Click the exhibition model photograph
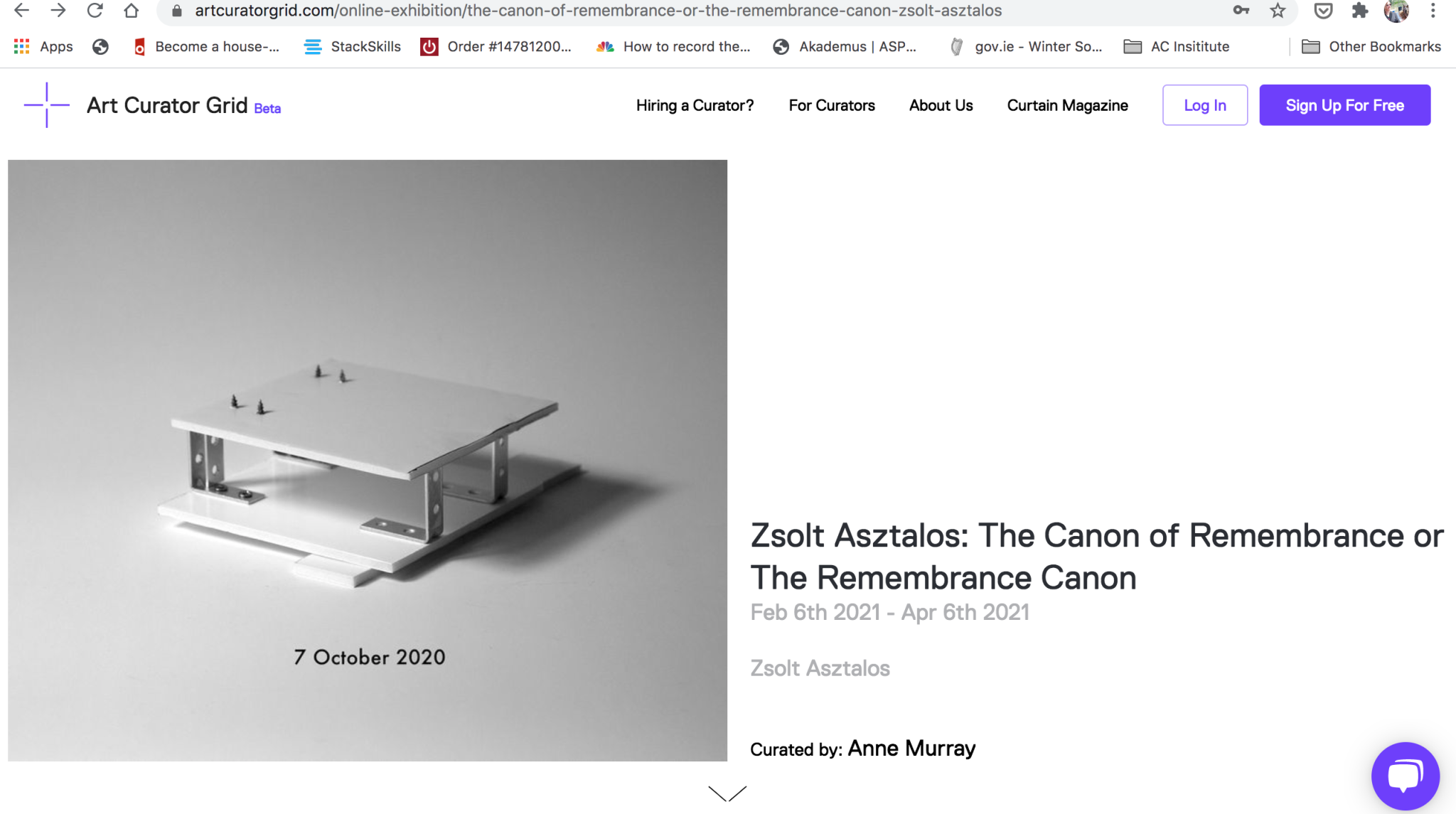This screenshot has height=814, width=1456. pyautogui.click(x=368, y=460)
